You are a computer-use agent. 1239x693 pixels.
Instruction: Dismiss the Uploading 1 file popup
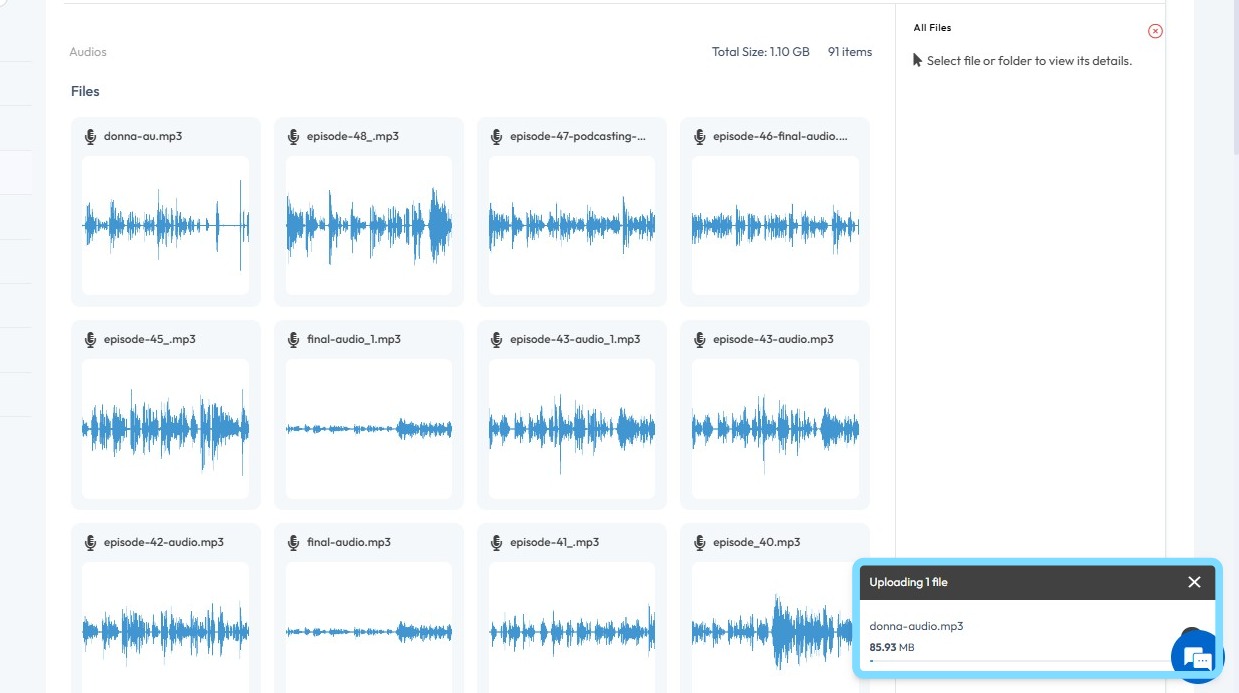[x=1194, y=582]
